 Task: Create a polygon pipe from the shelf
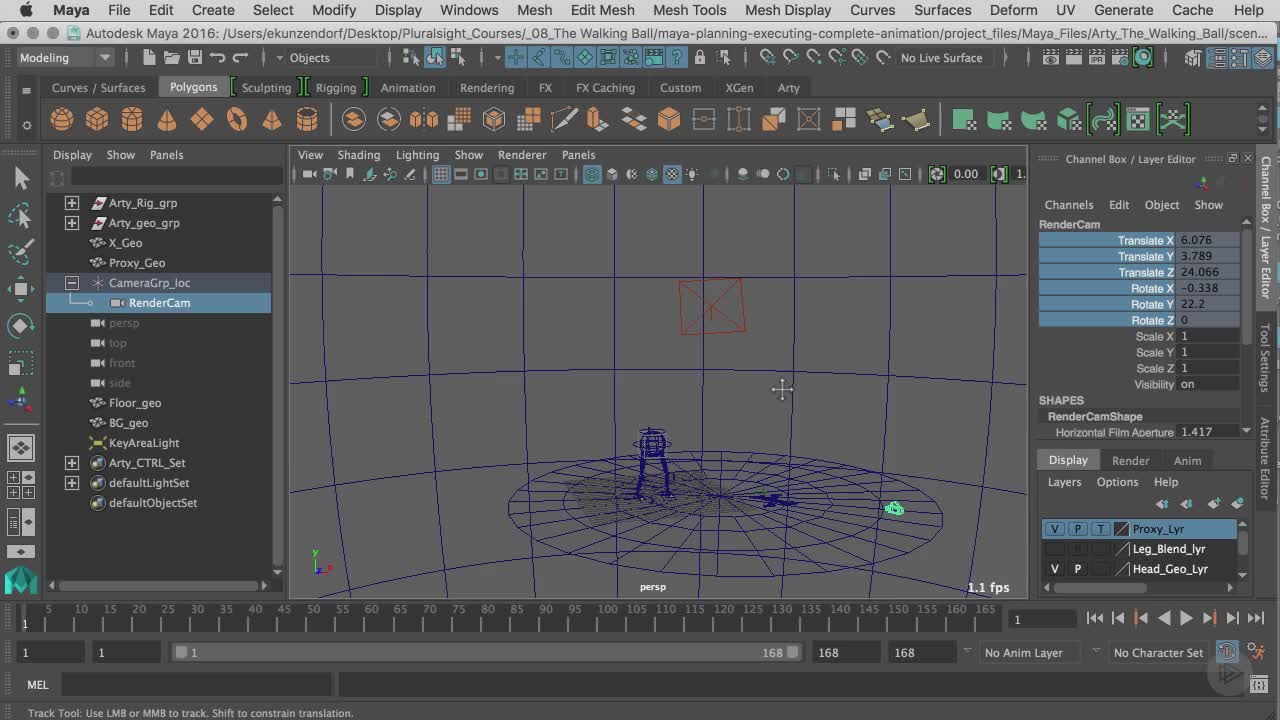(307, 120)
